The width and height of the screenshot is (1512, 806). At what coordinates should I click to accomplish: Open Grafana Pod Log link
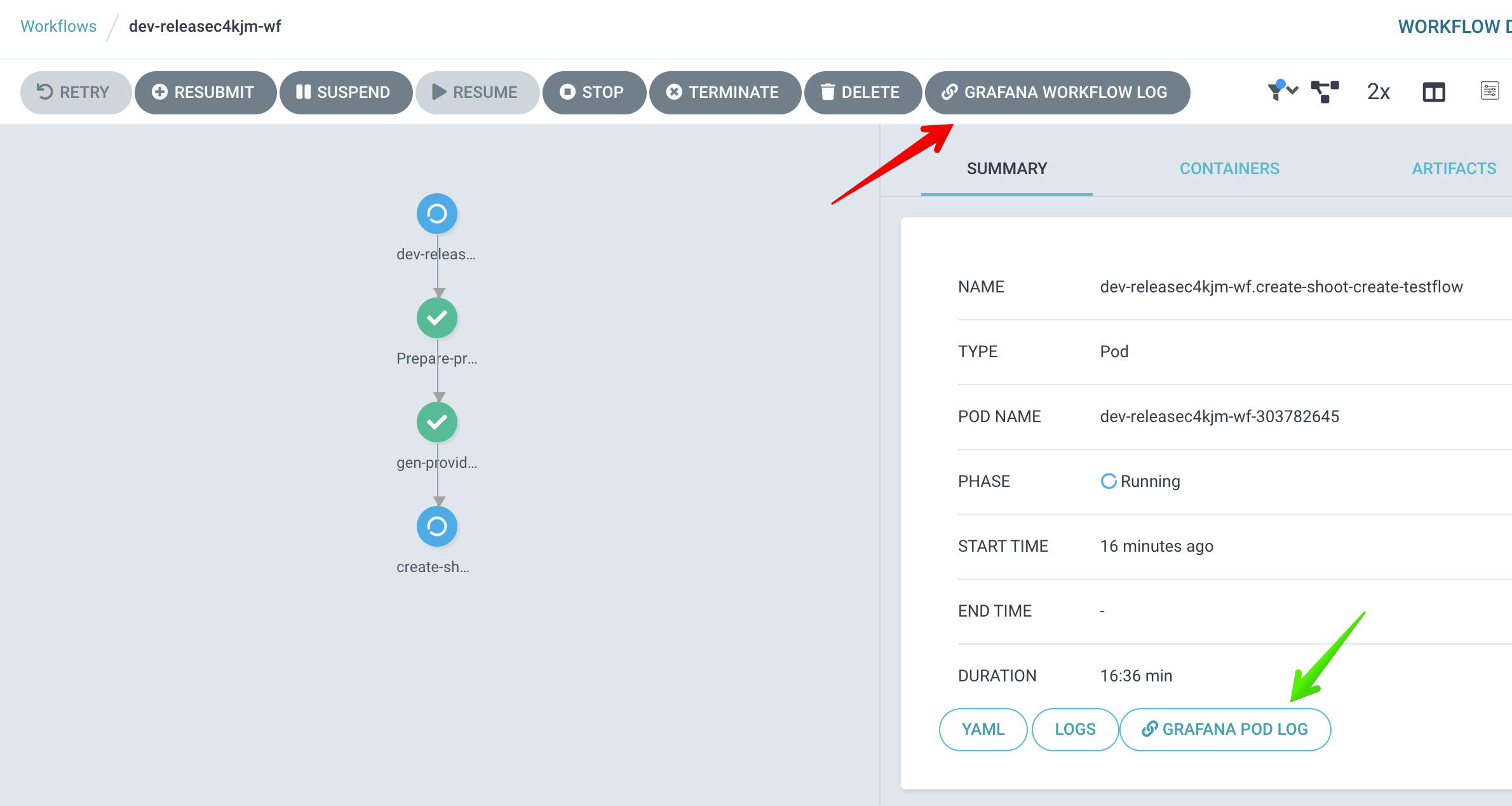pyautogui.click(x=1225, y=729)
